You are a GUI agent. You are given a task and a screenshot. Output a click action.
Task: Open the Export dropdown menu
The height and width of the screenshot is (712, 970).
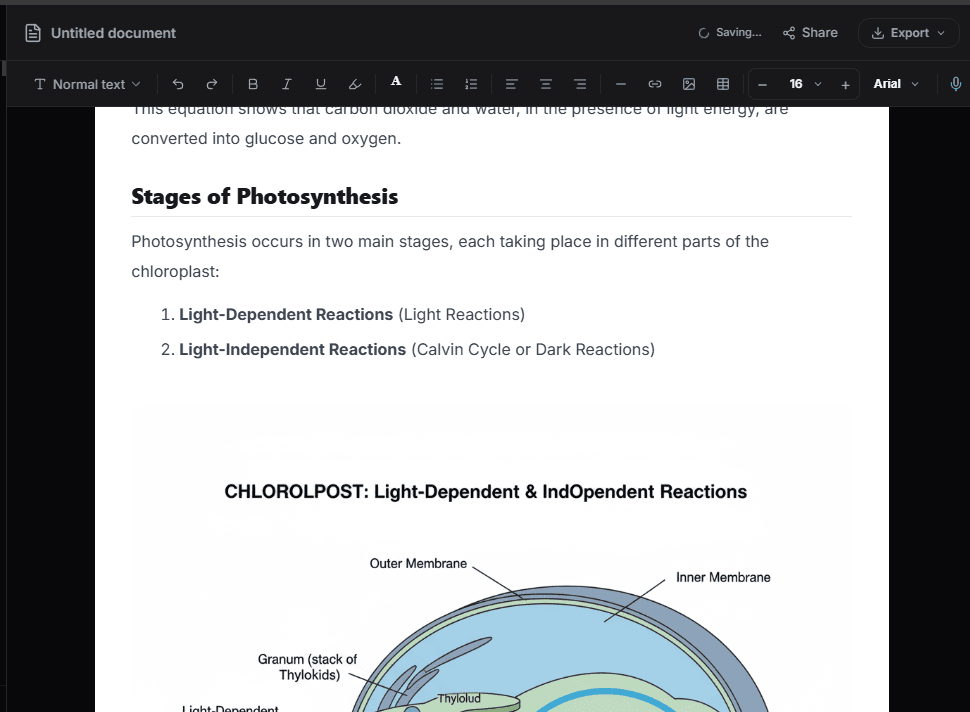(908, 33)
